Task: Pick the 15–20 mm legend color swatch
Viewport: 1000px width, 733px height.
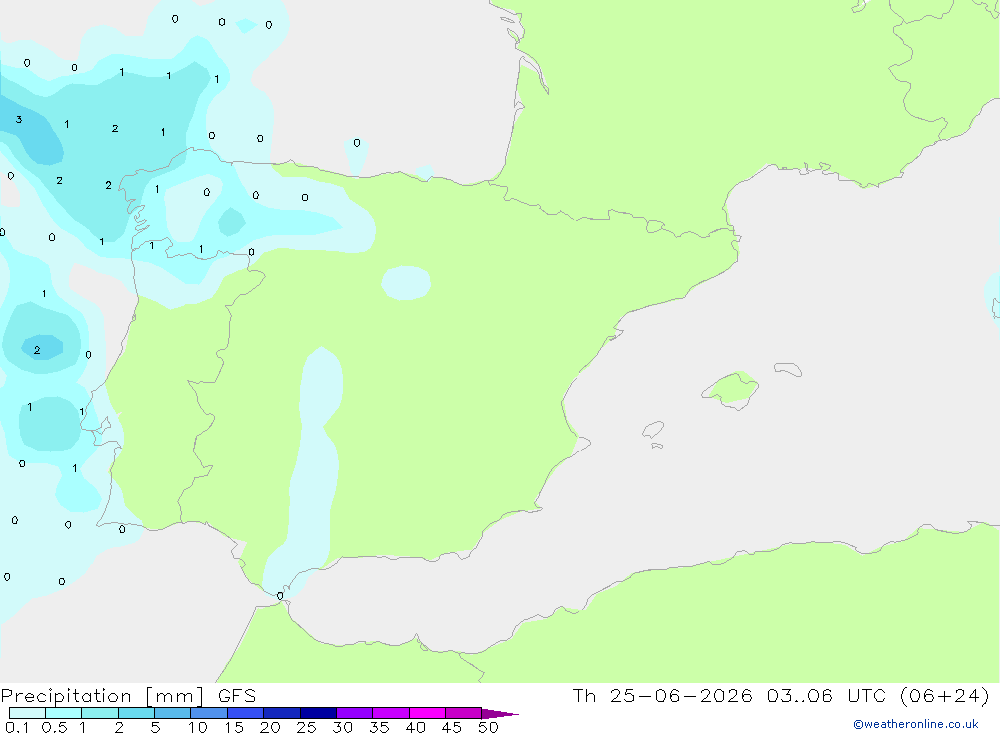Action: (x=246, y=713)
